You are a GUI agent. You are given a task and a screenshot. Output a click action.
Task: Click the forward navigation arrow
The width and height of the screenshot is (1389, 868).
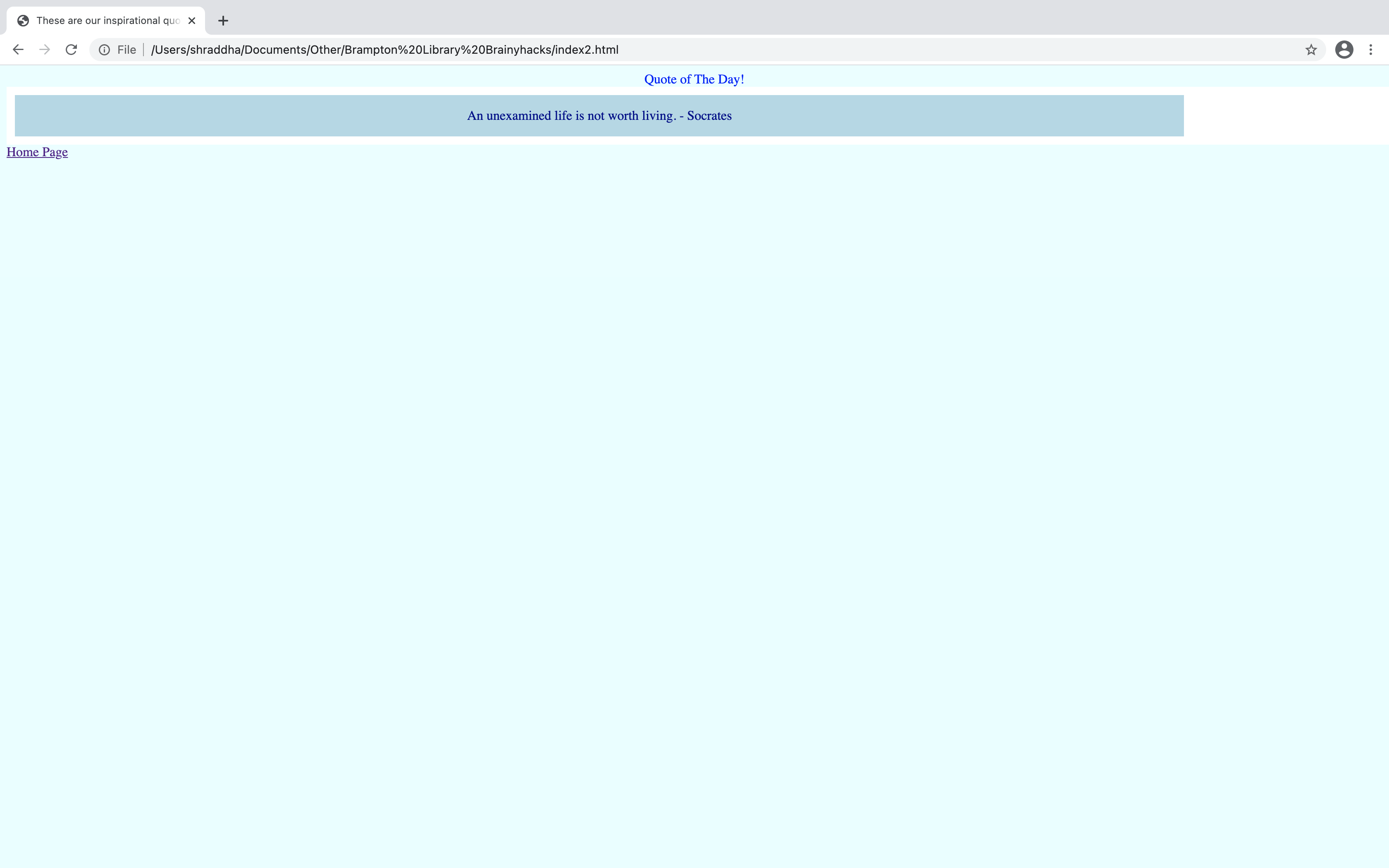click(x=45, y=50)
